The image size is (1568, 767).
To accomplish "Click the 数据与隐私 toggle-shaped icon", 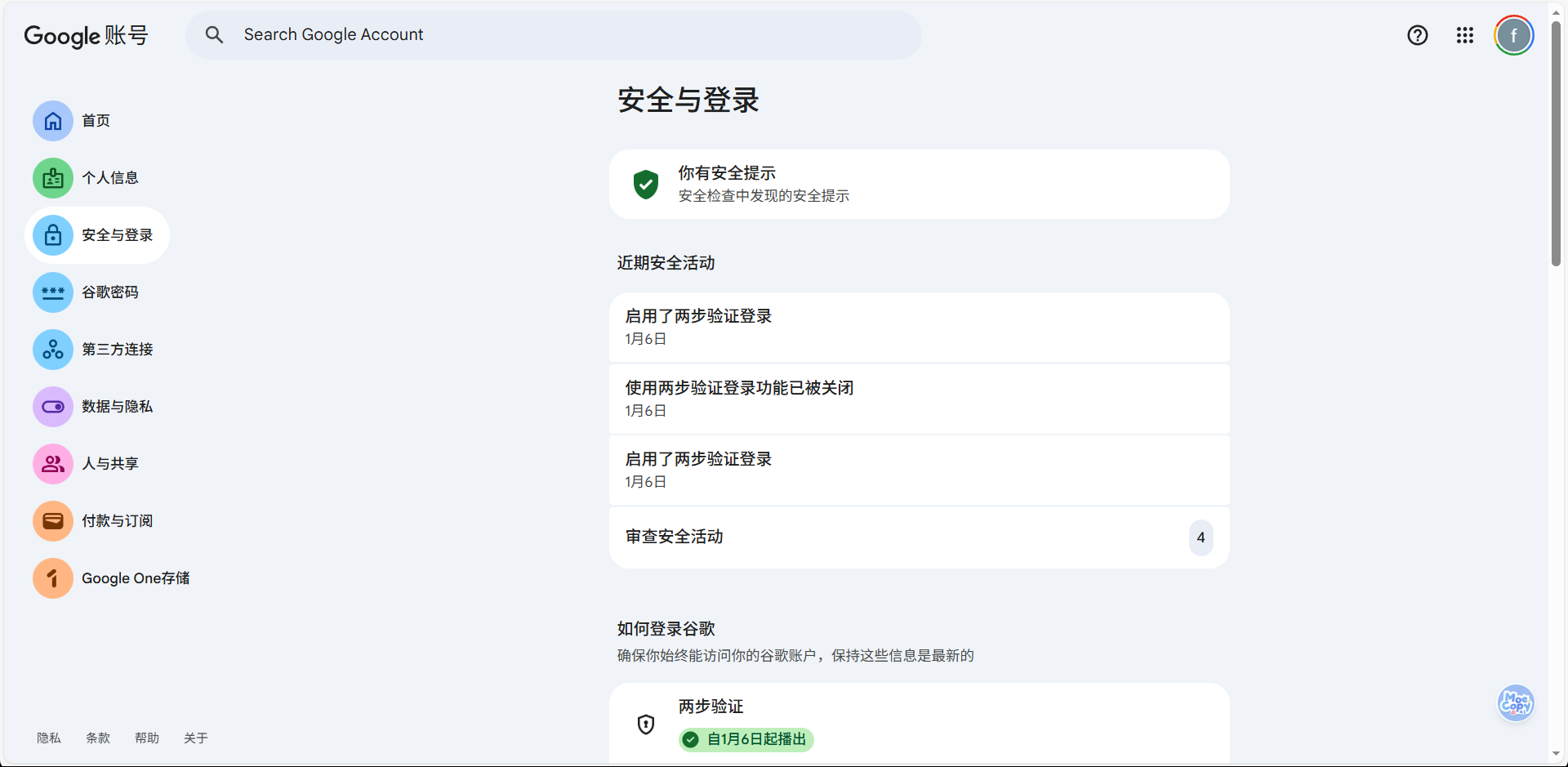I will [x=53, y=407].
